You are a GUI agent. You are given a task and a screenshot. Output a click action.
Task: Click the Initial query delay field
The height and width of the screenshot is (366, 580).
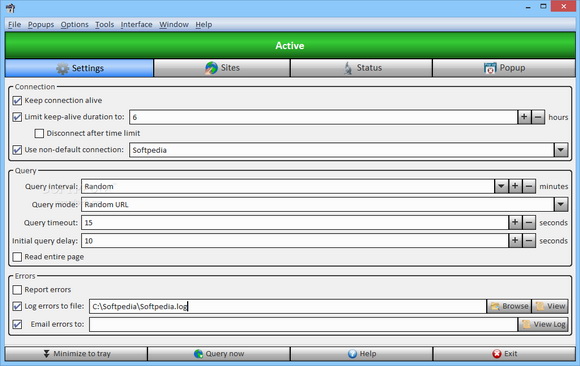click(295, 241)
